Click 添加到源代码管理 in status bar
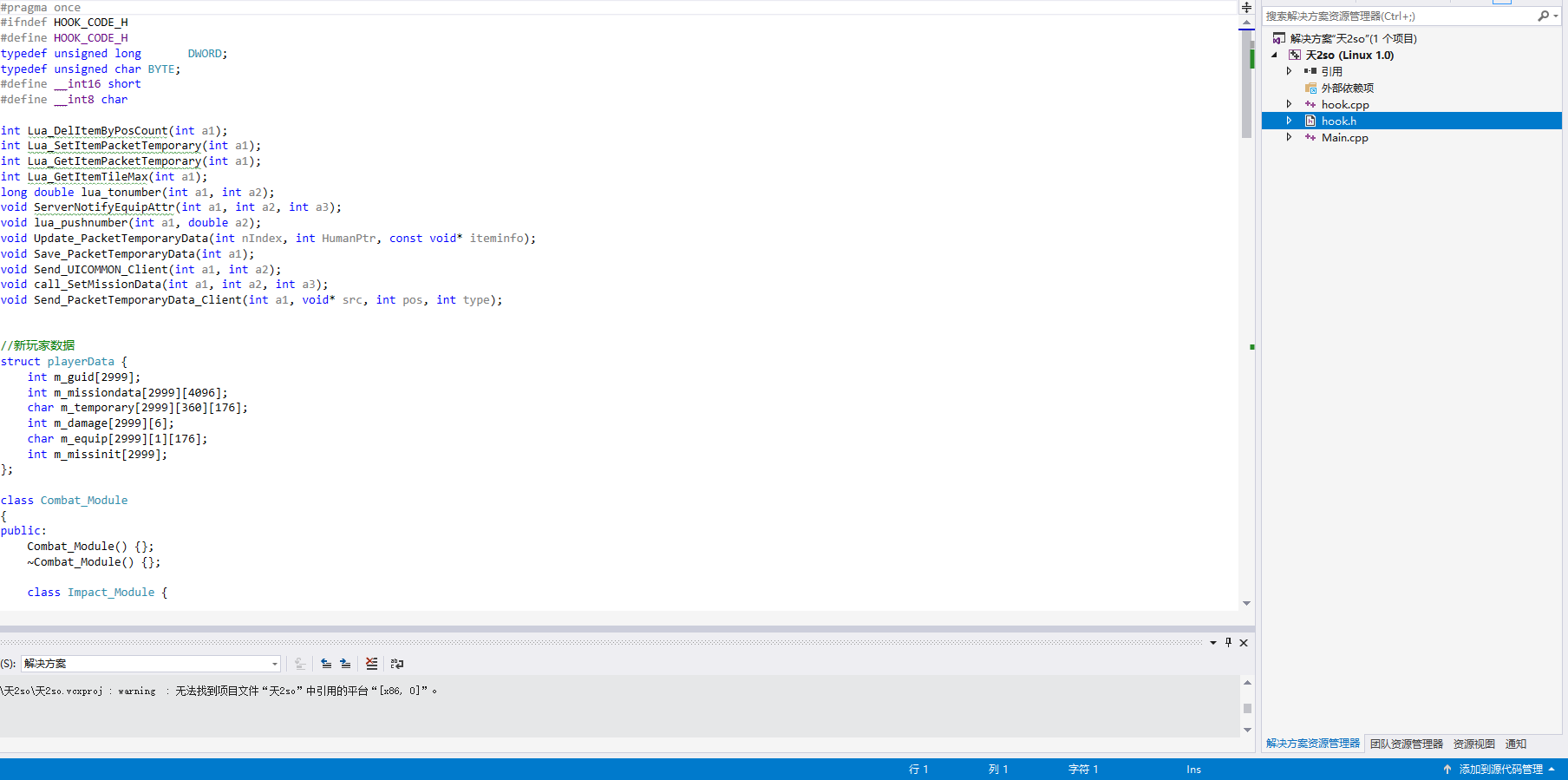This screenshot has width=1568, height=780. [x=1500, y=769]
